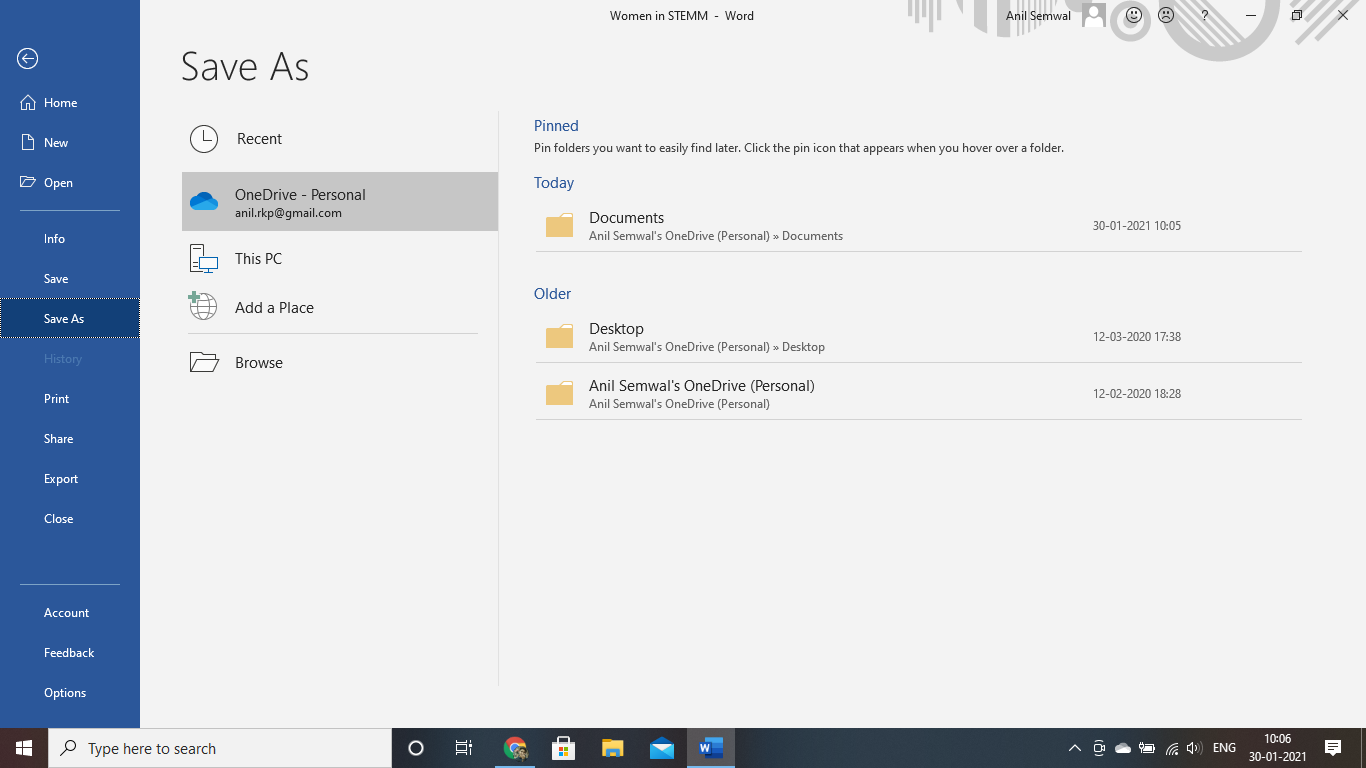Open the Windows Start menu

pyautogui.click(x=24, y=748)
